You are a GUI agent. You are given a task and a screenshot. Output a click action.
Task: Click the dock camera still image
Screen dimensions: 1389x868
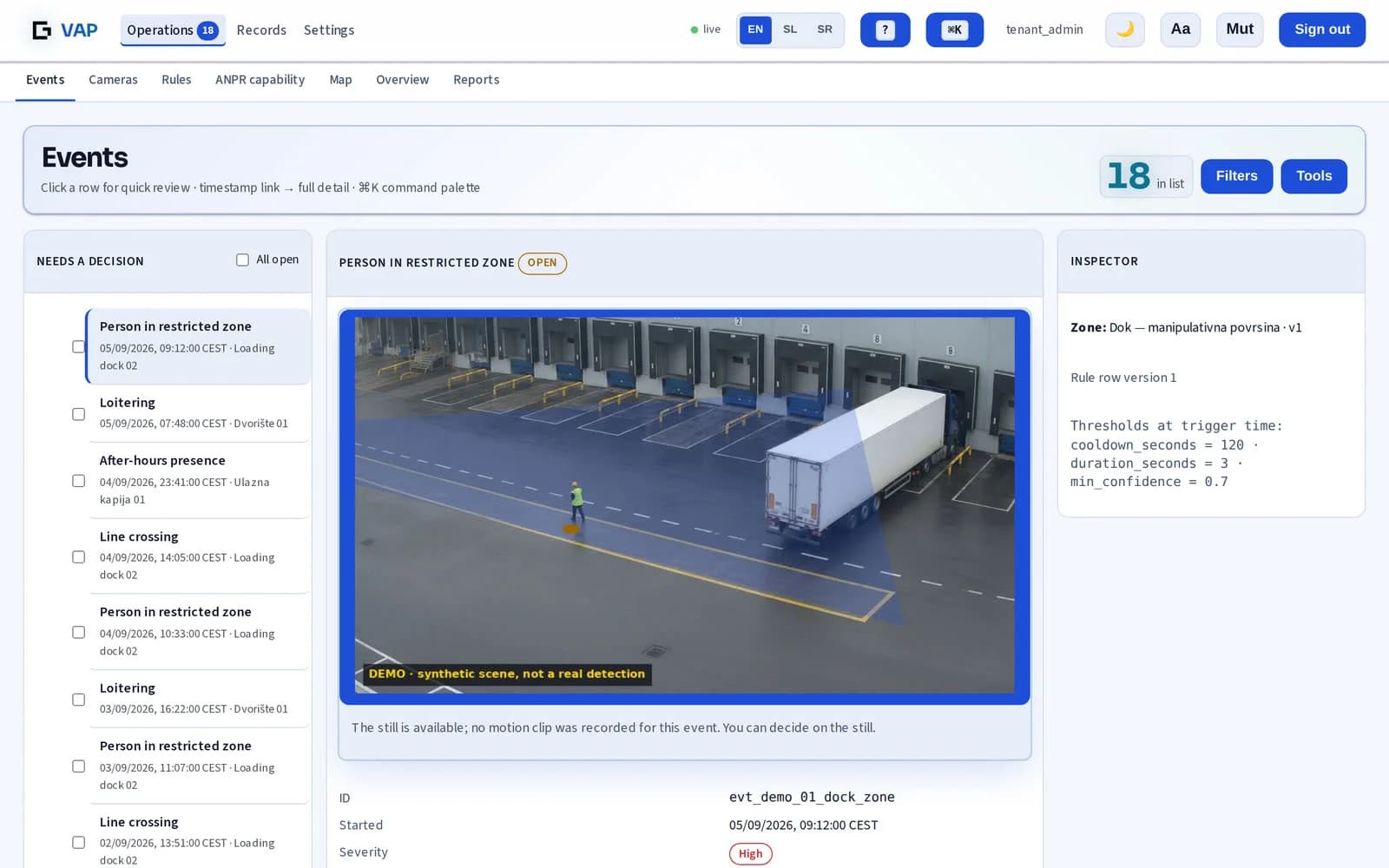[684, 506]
